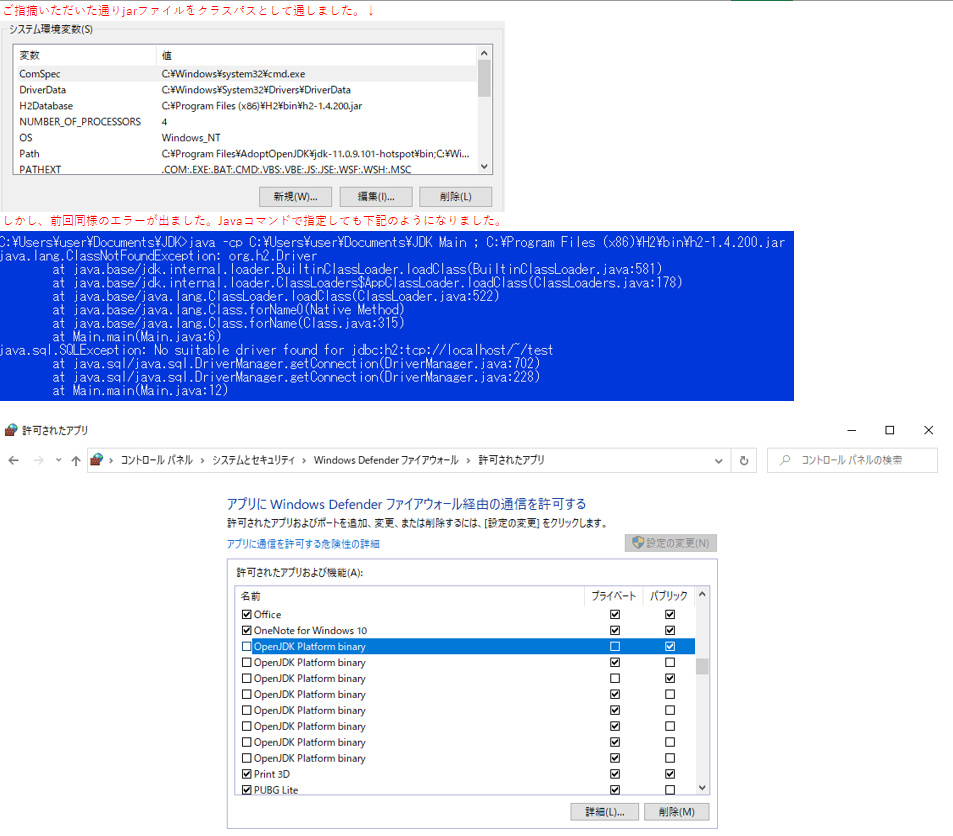The height and width of the screenshot is (836, 953).
Task: Click the shield icon in the 許可されたアプリ title bar
Action: click(x=12, y=430)
